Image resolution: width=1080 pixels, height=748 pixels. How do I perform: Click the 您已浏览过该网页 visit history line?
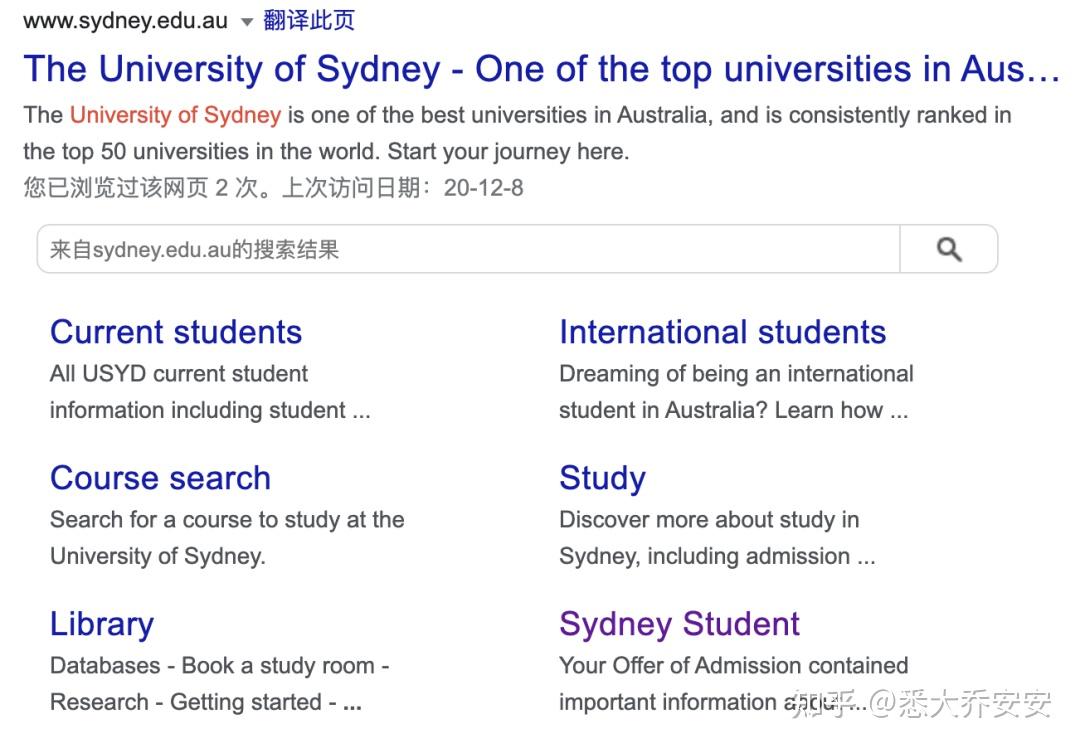pyautogui.click(x=273, y=188)
